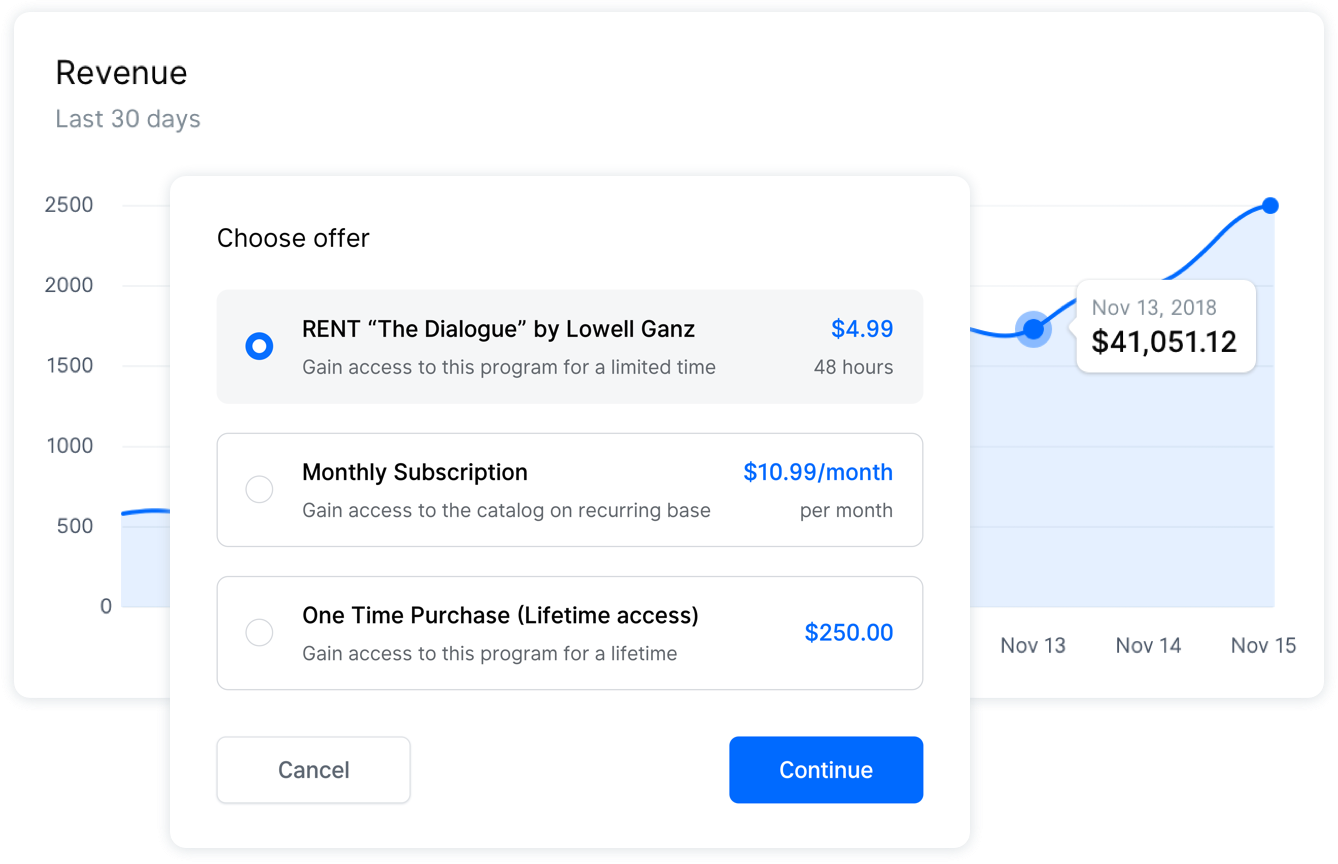The height and width of the screenshot is (864, 1338).
Task: Click the Nov 15 axis label
Action: pos(1263,645)
